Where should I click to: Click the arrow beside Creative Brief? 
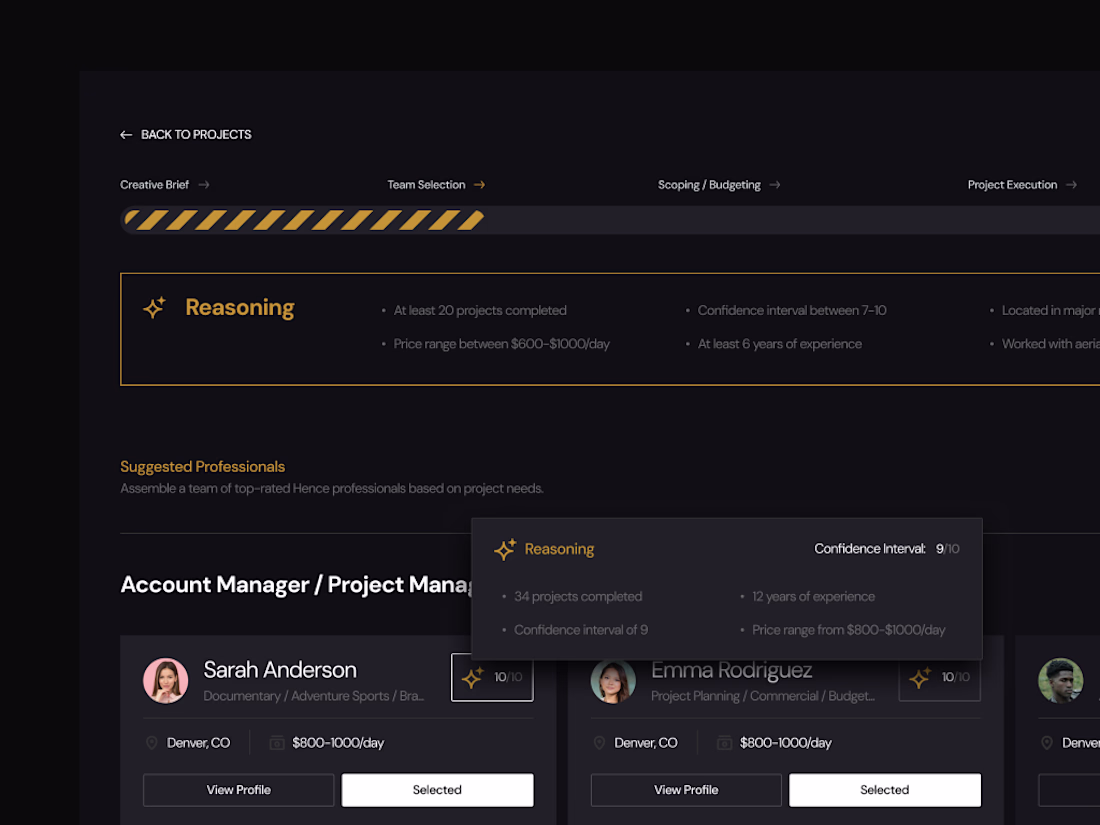(203, 185)
